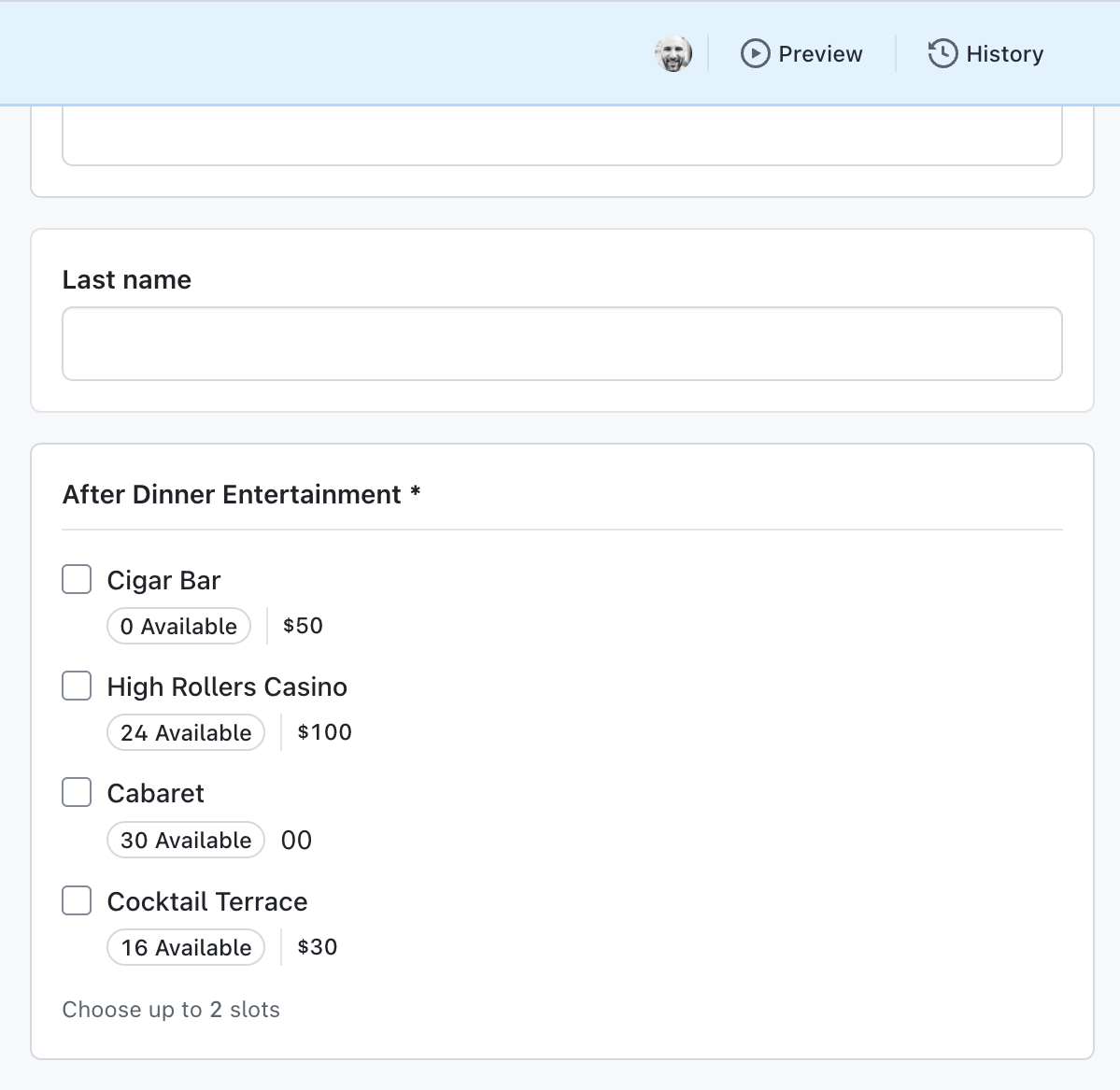The image size is (1120, 1090).
Task: Open the user profile avatar
Action: coord(673,53)
